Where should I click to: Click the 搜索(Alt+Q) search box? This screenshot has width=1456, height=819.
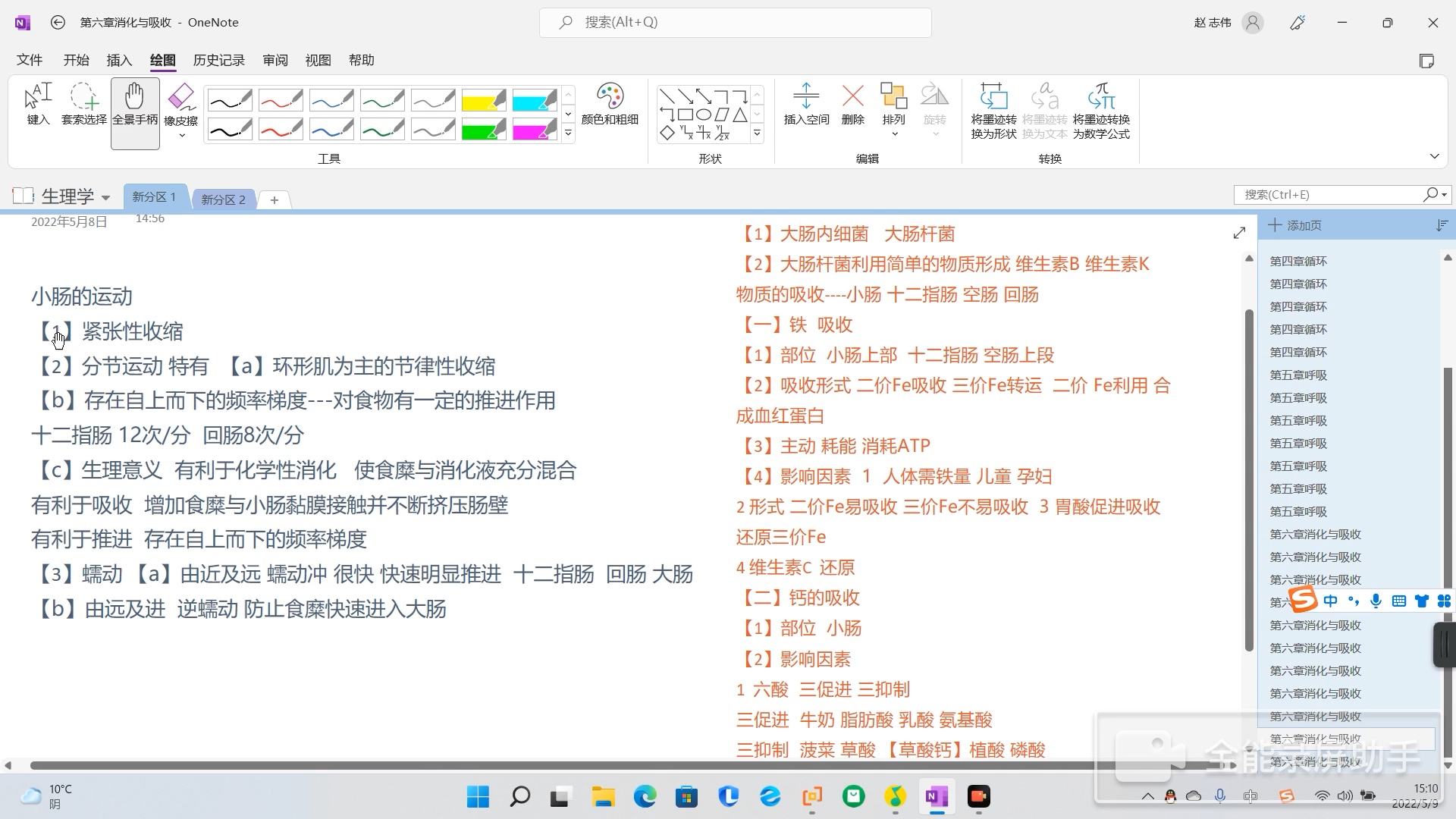tap(735, 23)
